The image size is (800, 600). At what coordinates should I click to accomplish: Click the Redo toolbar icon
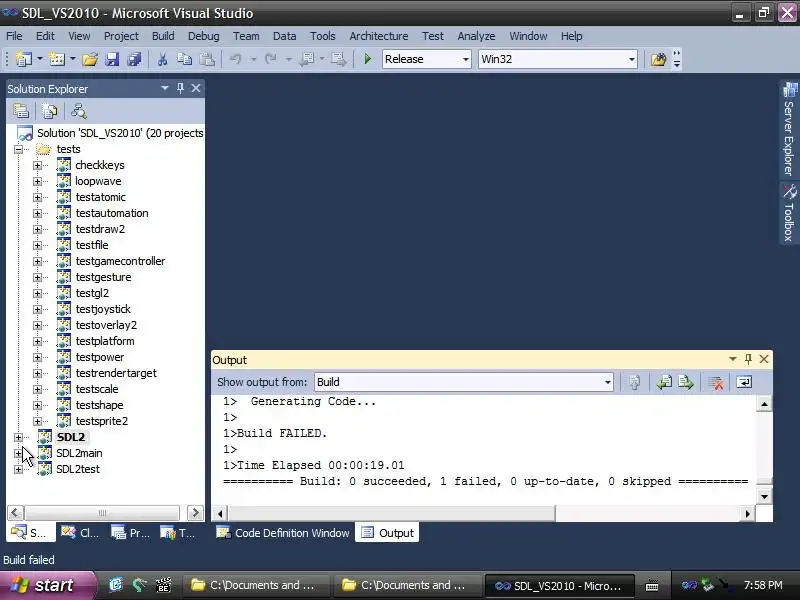pyautogui.click(x=270, y=59)
